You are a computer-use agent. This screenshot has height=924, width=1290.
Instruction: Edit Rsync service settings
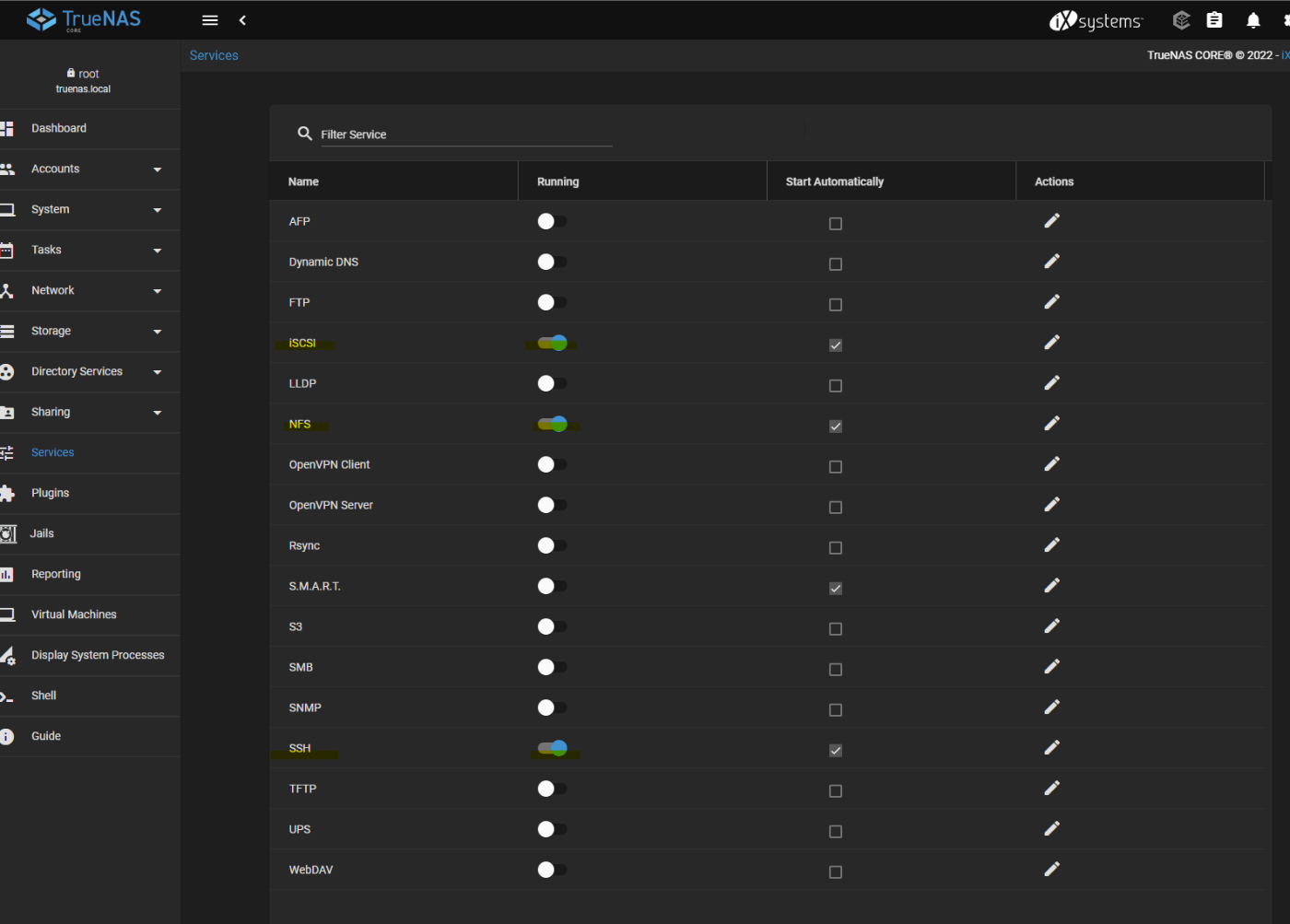coord(1052,545)
